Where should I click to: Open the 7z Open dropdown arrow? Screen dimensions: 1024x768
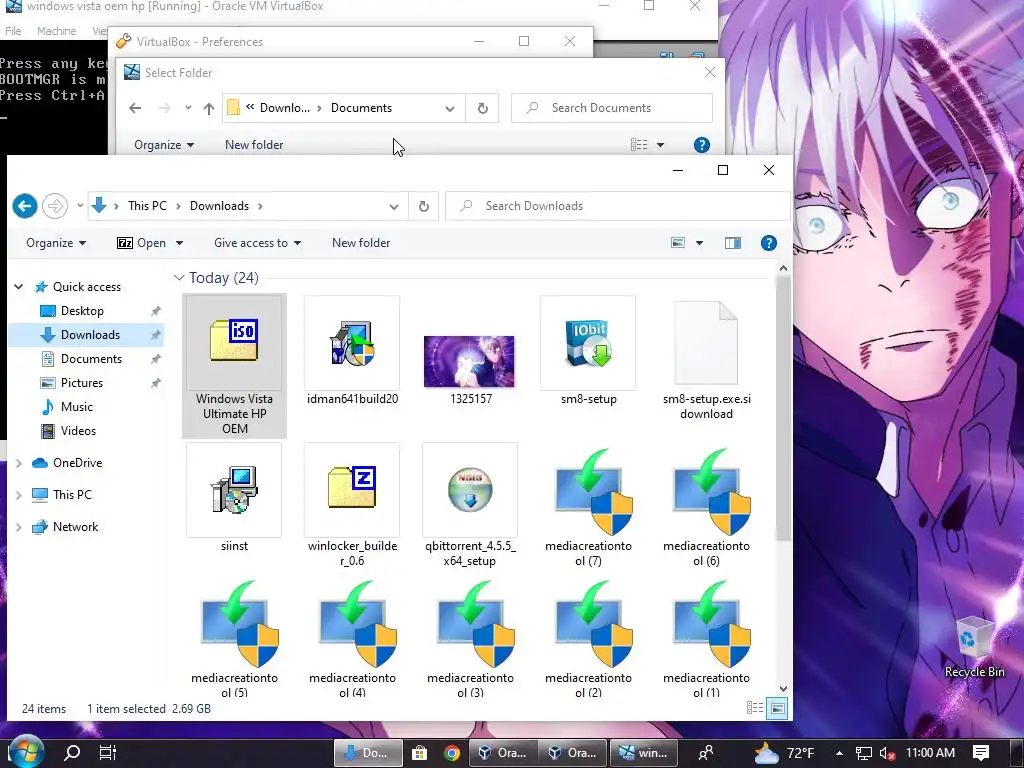coord(179,243)
